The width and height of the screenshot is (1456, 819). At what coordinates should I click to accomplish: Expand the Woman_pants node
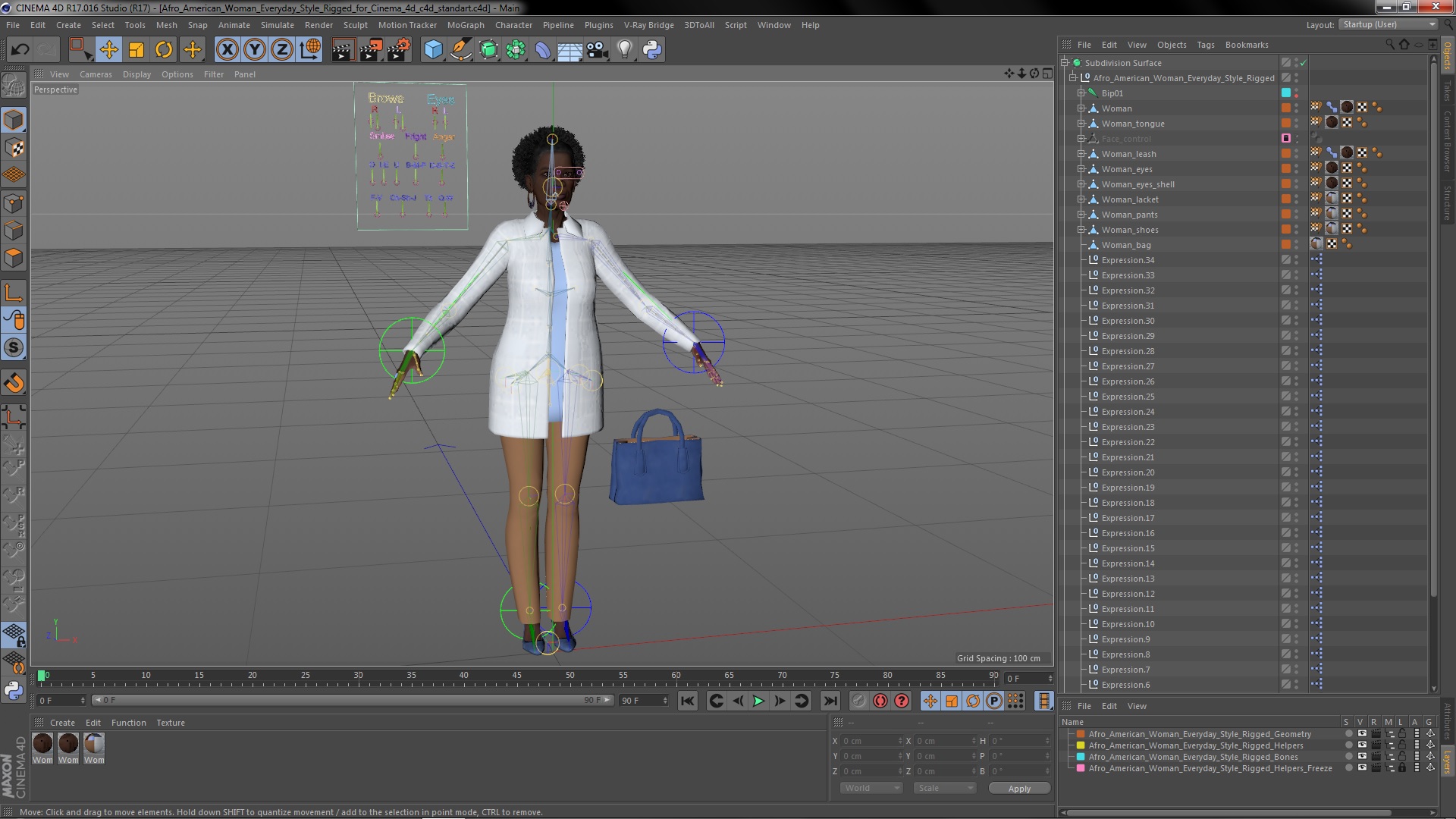point(1081,215)
